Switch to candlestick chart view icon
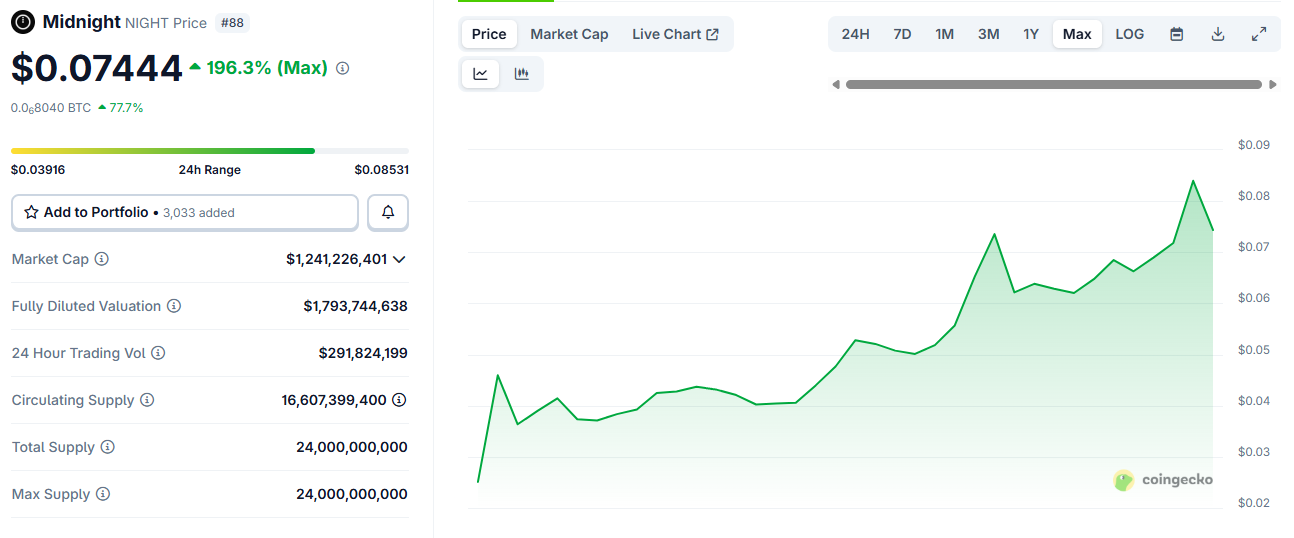The height and width of the screenshot is (538, 1294). pyautogui.click(x=521, y=74)
